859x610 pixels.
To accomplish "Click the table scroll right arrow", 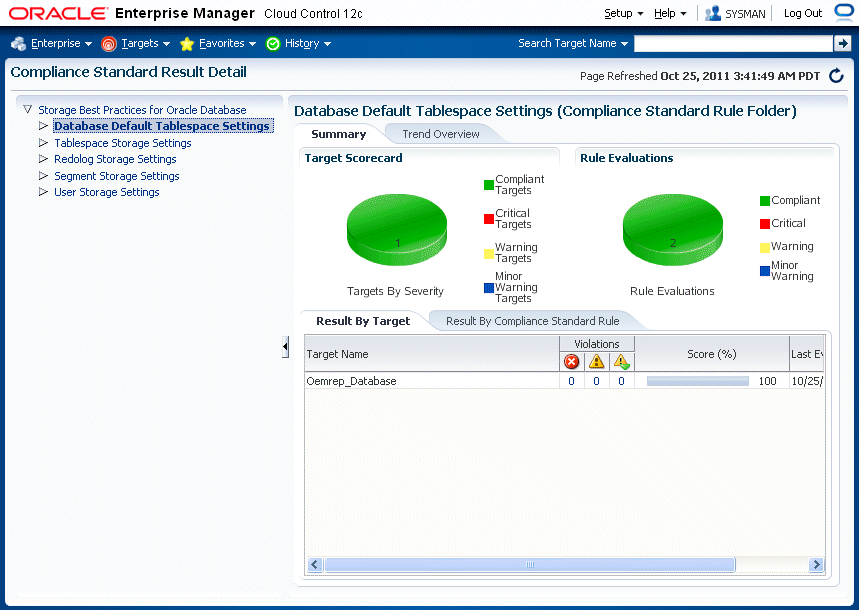I will (x=816, y=565).
